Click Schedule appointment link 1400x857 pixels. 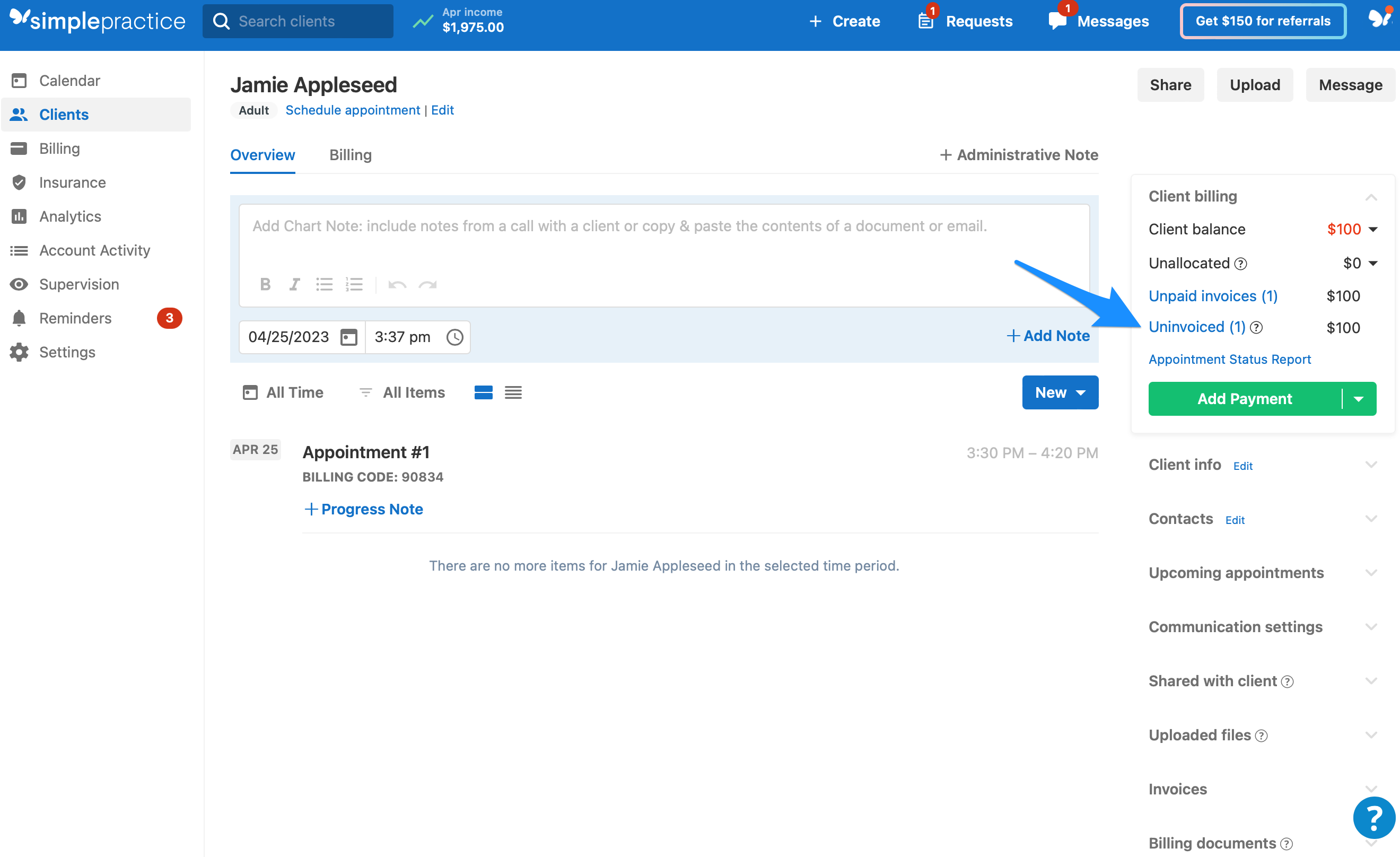[353, 110]
